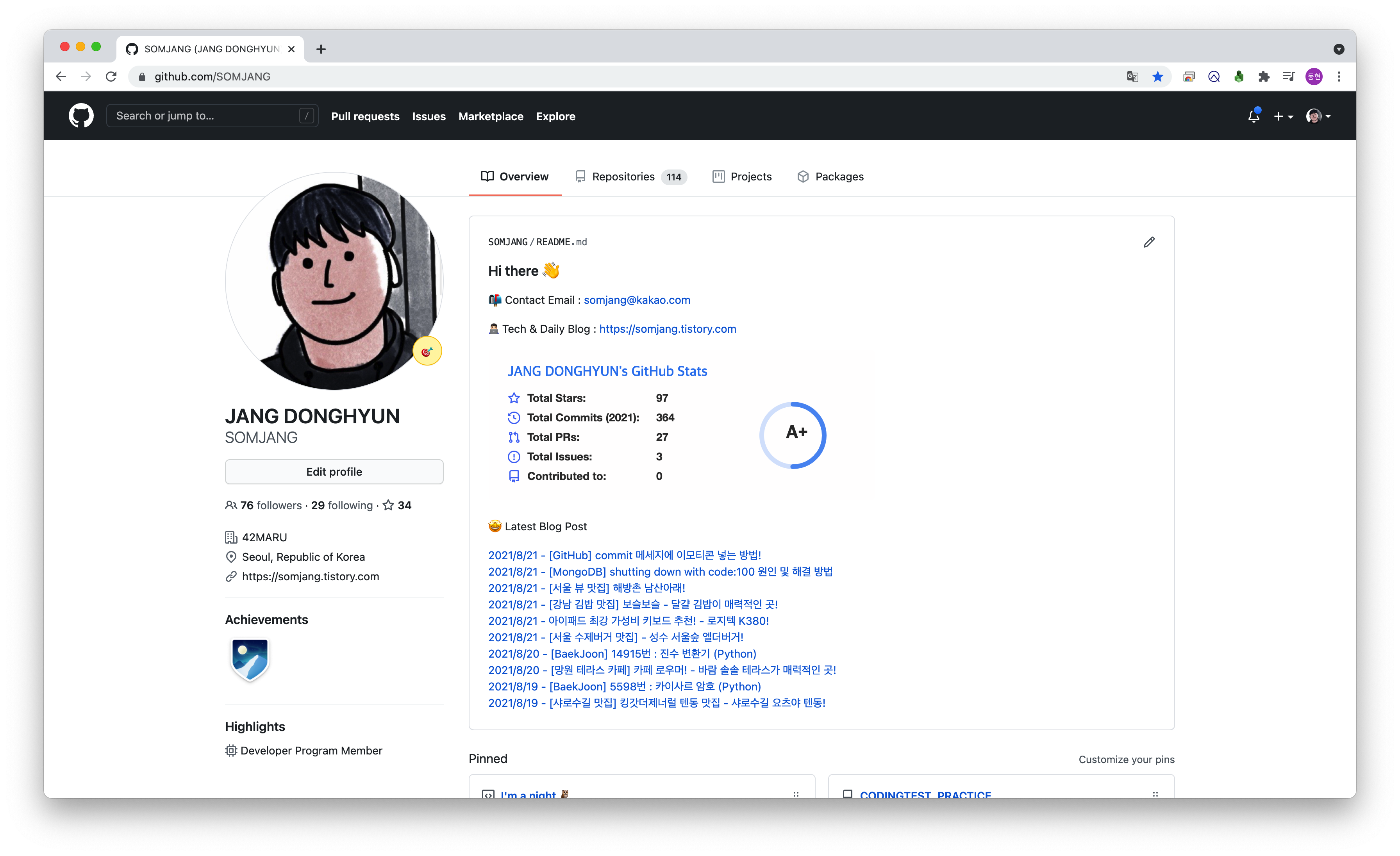Click the status emoji badge on avatar
This screenshot has width=1400, height=856.
(x=427, y=351)
